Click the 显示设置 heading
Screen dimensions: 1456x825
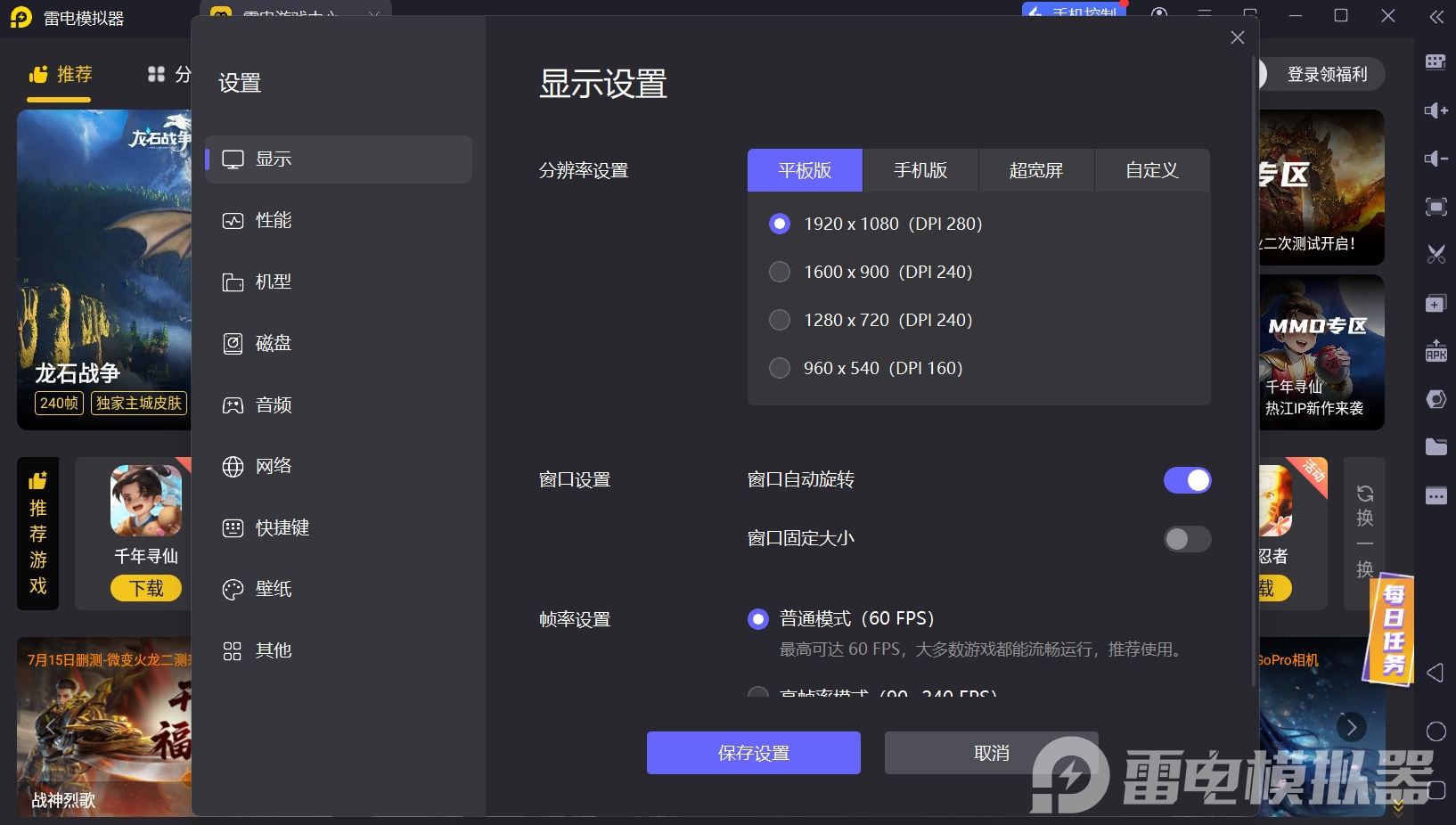(603, 84)
